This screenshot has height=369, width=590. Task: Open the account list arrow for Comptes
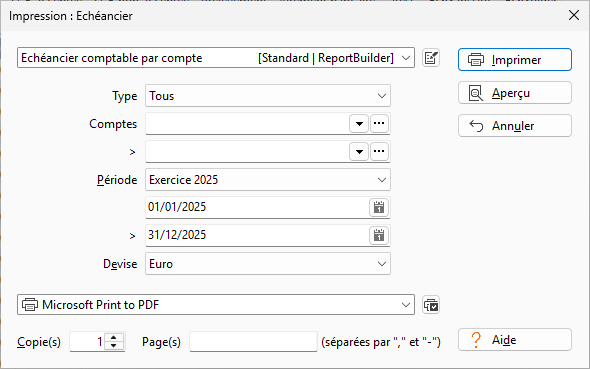coord(359,123)
